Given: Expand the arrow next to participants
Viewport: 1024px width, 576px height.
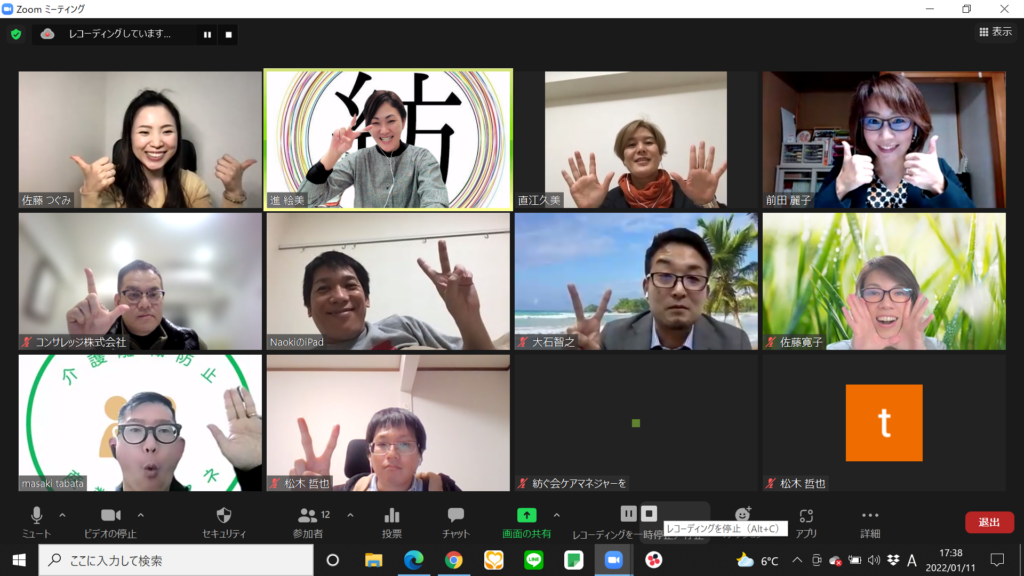Looking at the screenshot, I should pyautogui.click(x=350, y=515).
